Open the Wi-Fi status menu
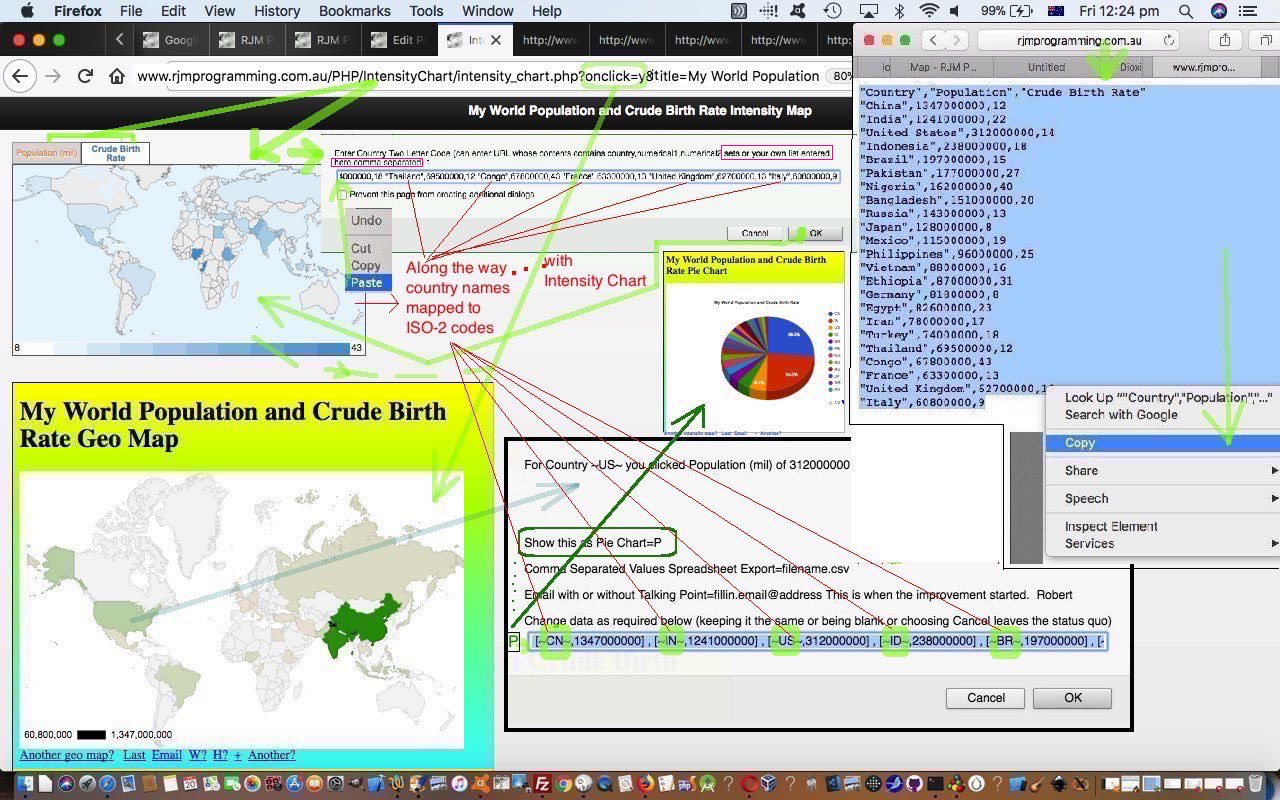This screenshot has height=800, width=1280. tap(929, 11)
